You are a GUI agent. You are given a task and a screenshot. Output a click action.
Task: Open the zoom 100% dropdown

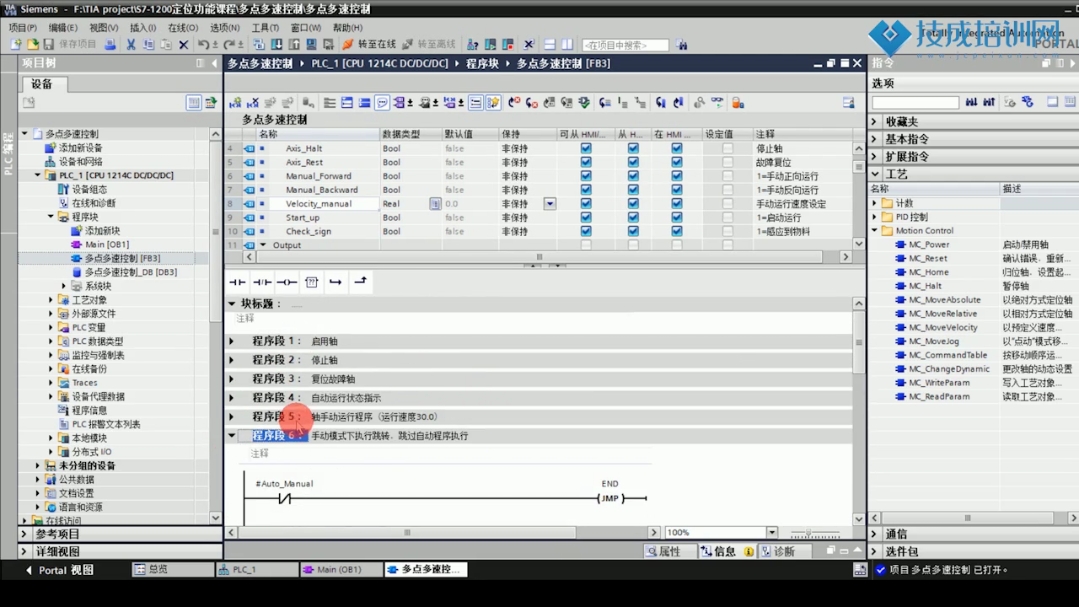772,532
